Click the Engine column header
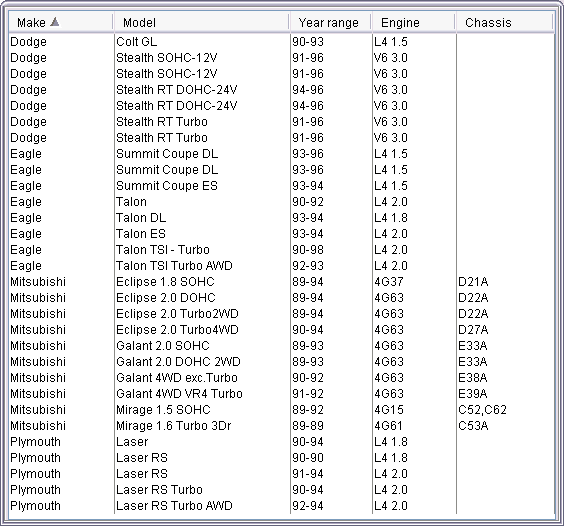This screenshot has width=564, height=526. (414, 22)
